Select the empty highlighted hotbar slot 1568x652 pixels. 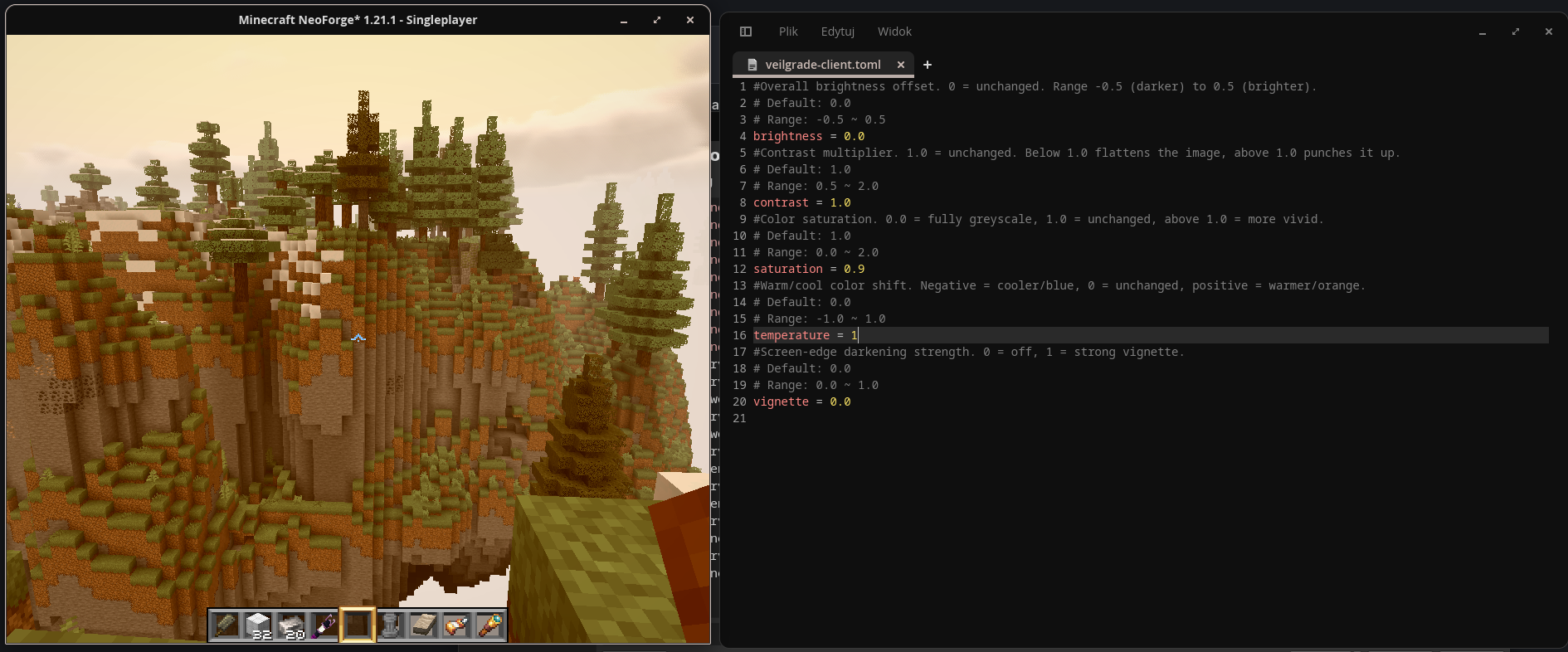point(358,625)
